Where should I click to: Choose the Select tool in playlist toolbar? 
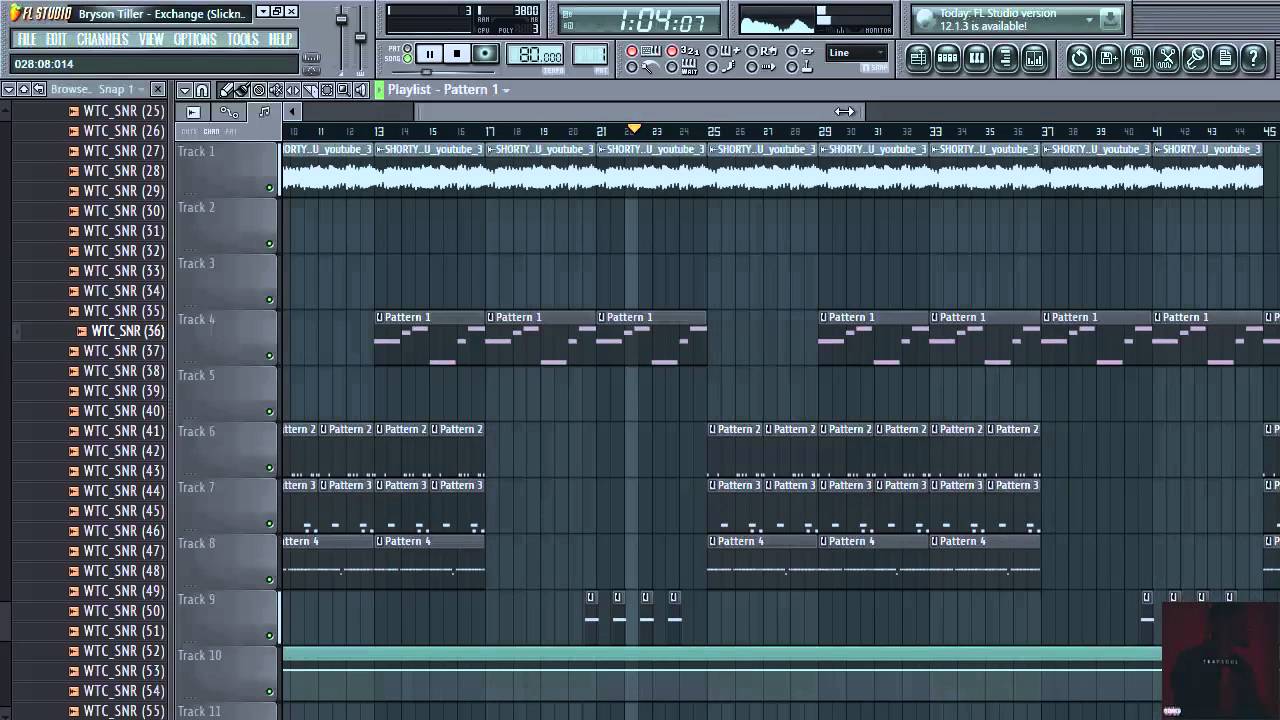327,90
